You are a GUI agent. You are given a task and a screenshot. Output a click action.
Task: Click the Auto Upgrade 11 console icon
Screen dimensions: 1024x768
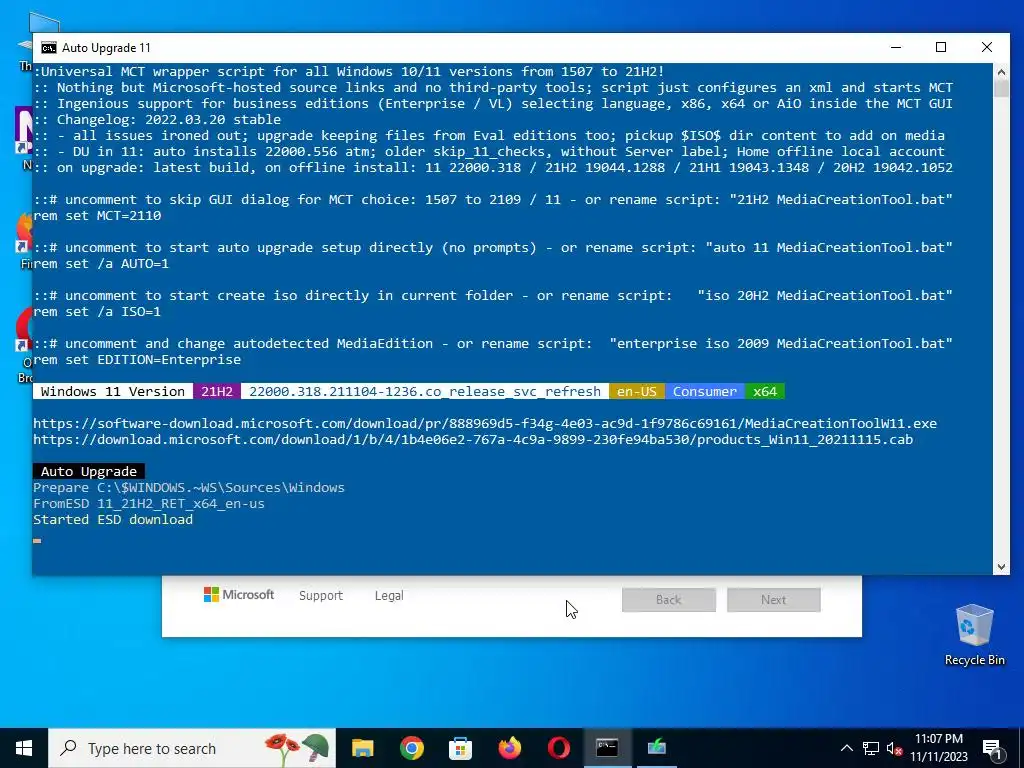click(x=48, y=48)
